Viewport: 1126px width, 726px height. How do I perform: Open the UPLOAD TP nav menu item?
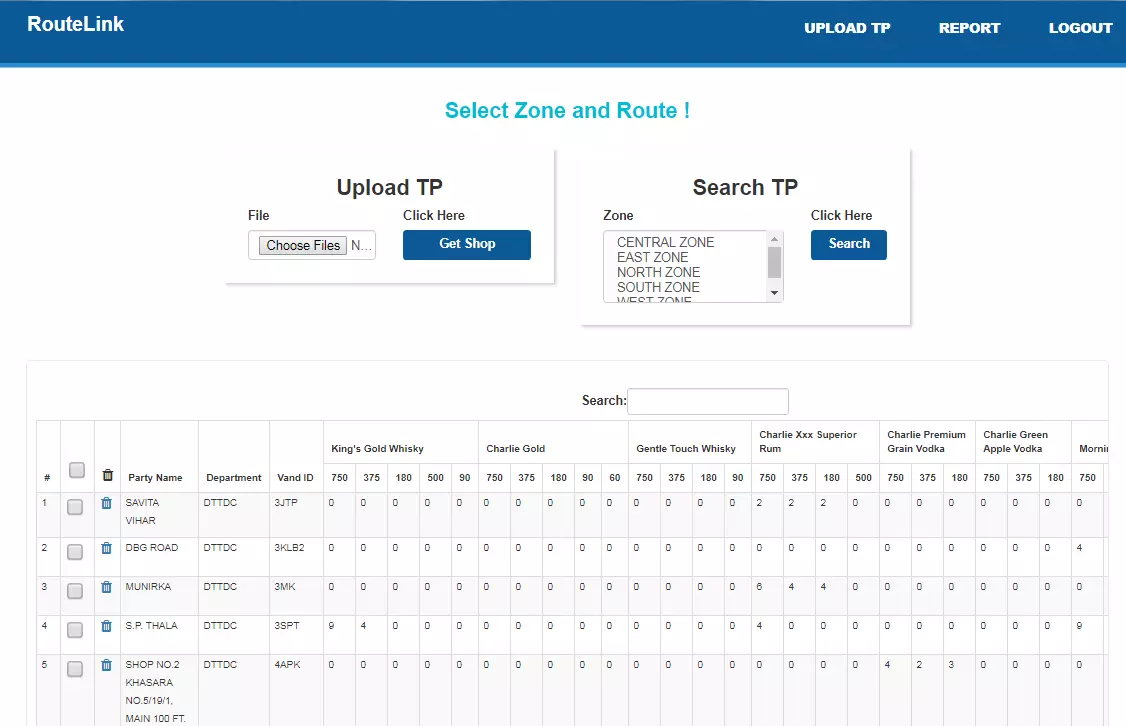[847, 28]
